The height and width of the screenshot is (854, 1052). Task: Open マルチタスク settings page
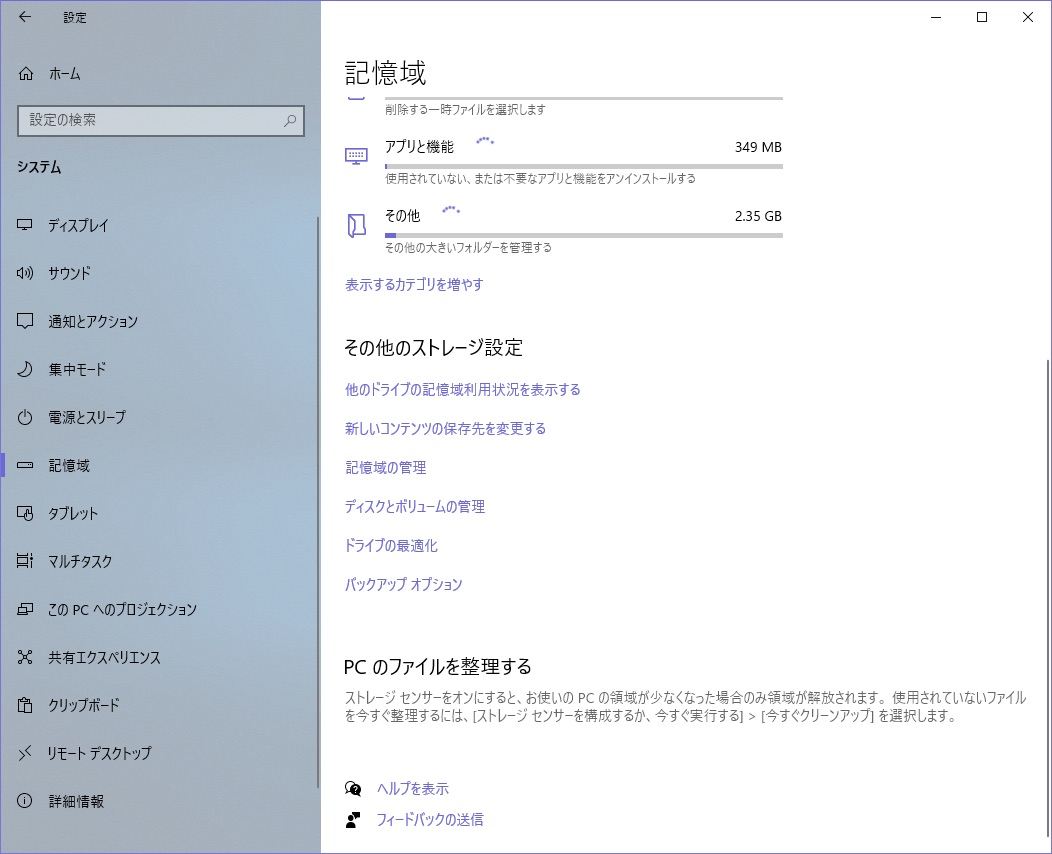(159, 561)
